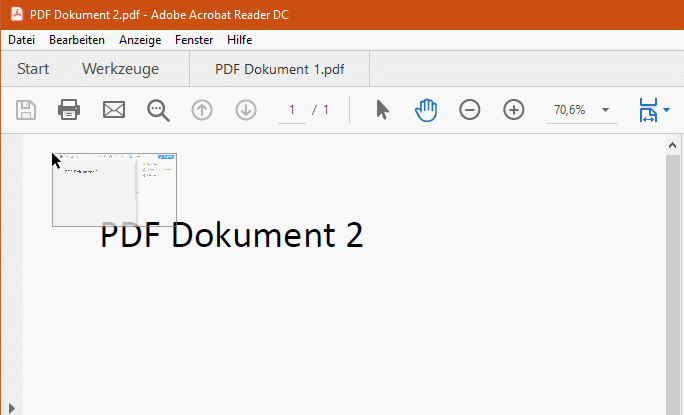Expand page fit options dropdown arrow
684x415 pixels.
[667, 110]
